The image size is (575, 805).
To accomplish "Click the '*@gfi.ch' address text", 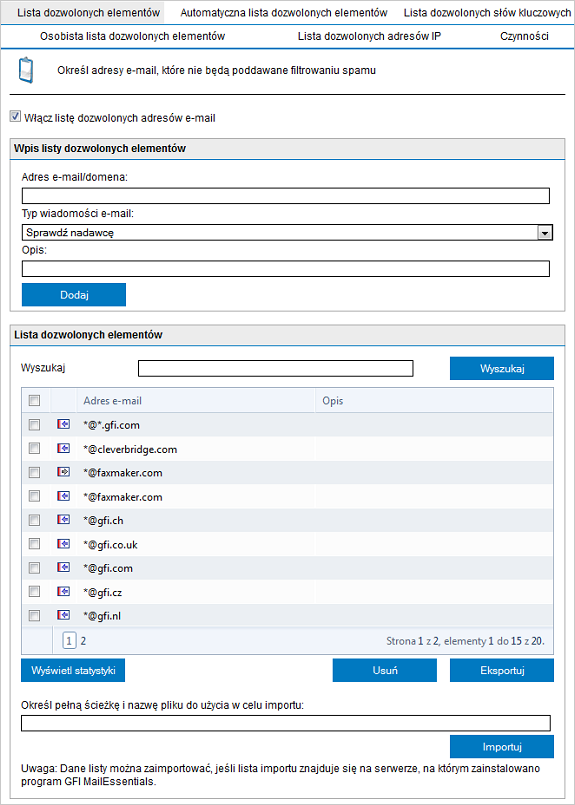I will coord(104,521).
